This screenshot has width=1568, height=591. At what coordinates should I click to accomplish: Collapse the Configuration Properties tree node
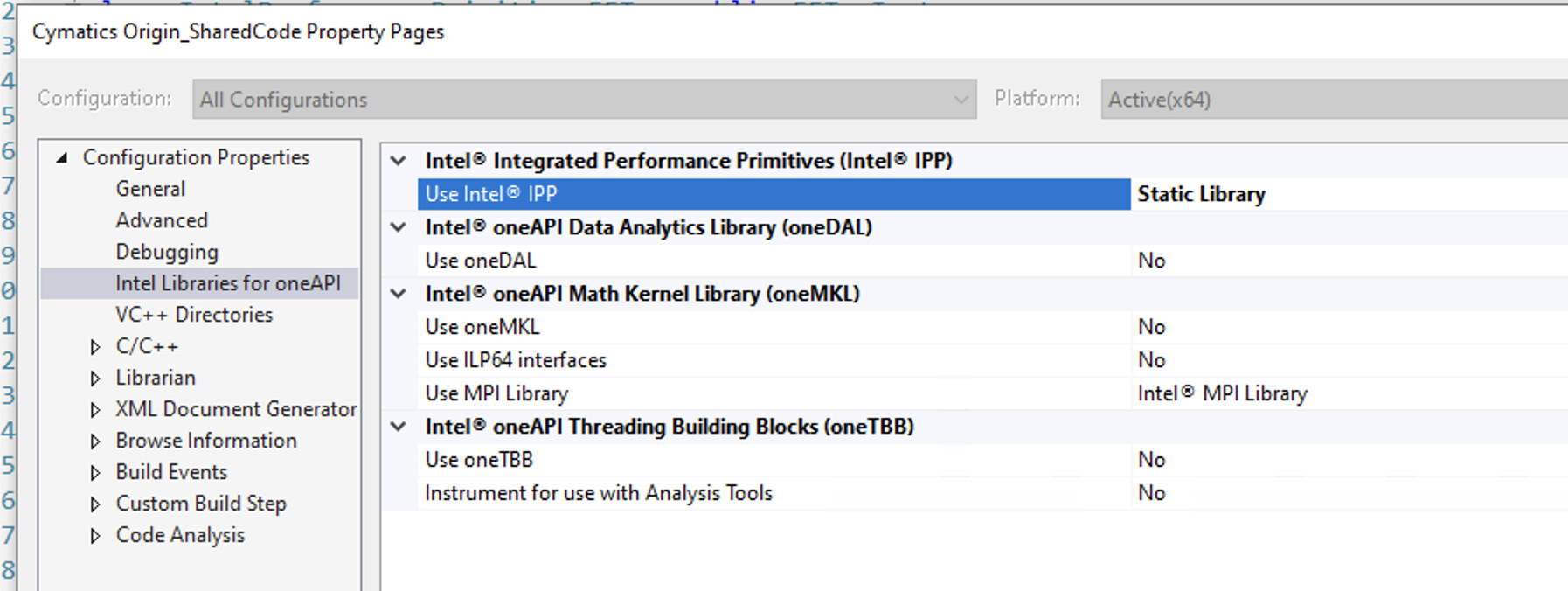point(62,158)
